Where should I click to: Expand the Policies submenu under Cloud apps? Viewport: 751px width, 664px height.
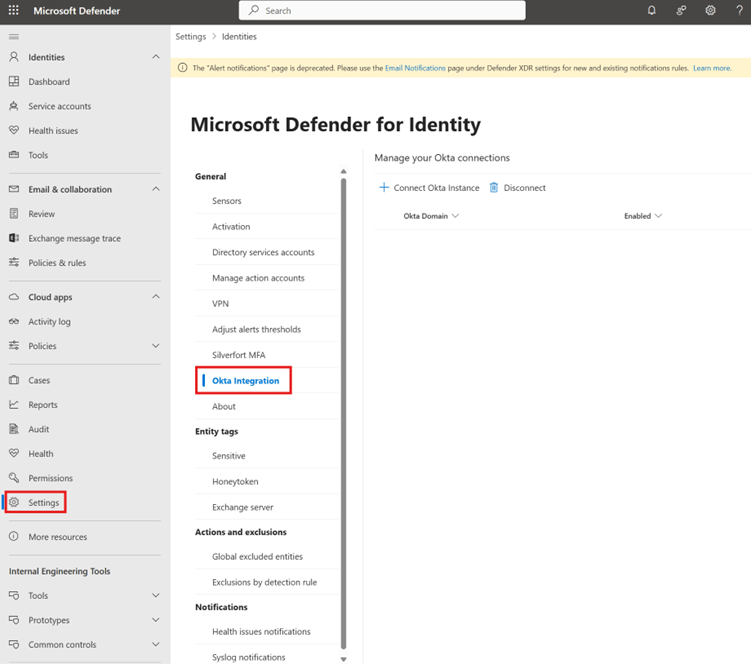[155, 346]
